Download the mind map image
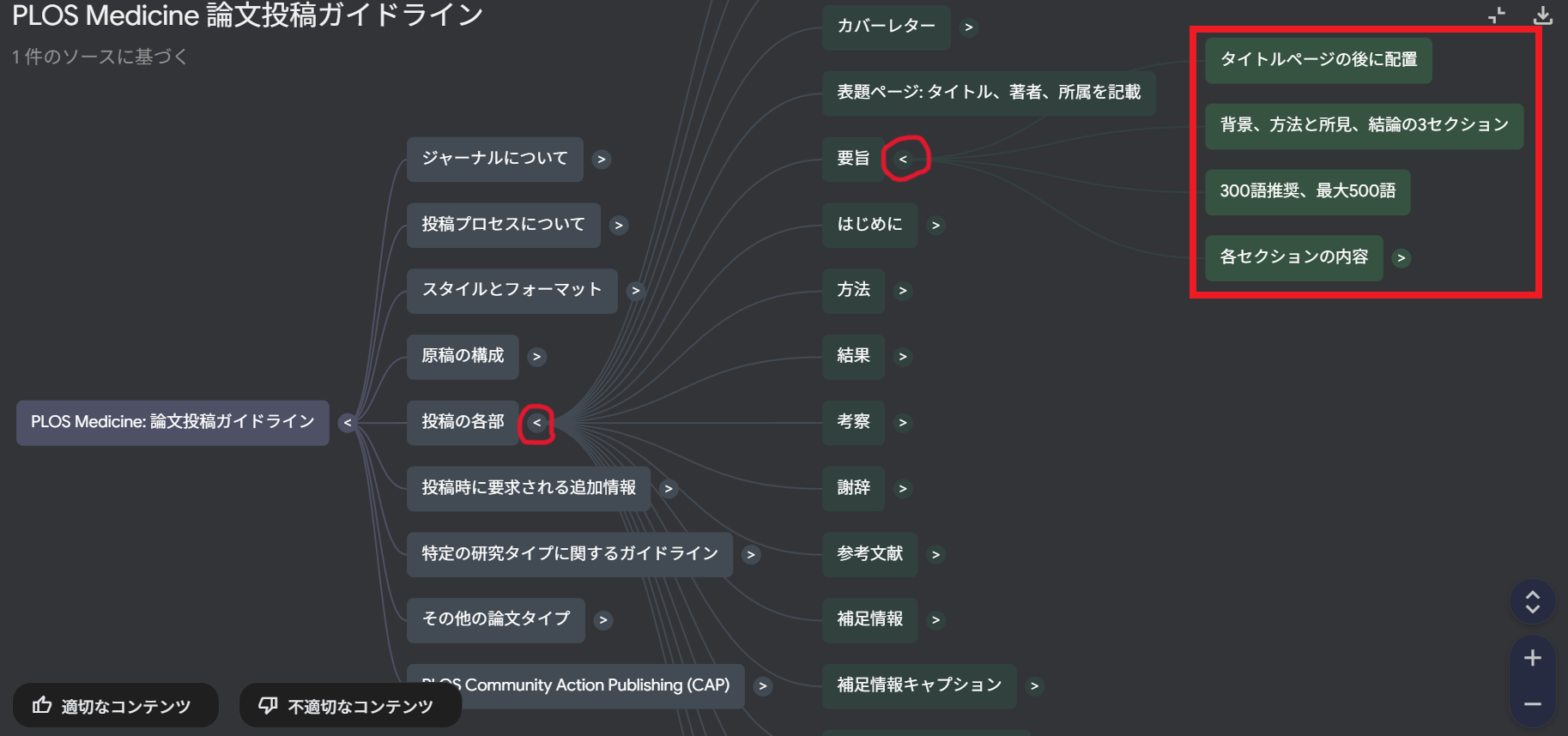 pos(1542,15)
